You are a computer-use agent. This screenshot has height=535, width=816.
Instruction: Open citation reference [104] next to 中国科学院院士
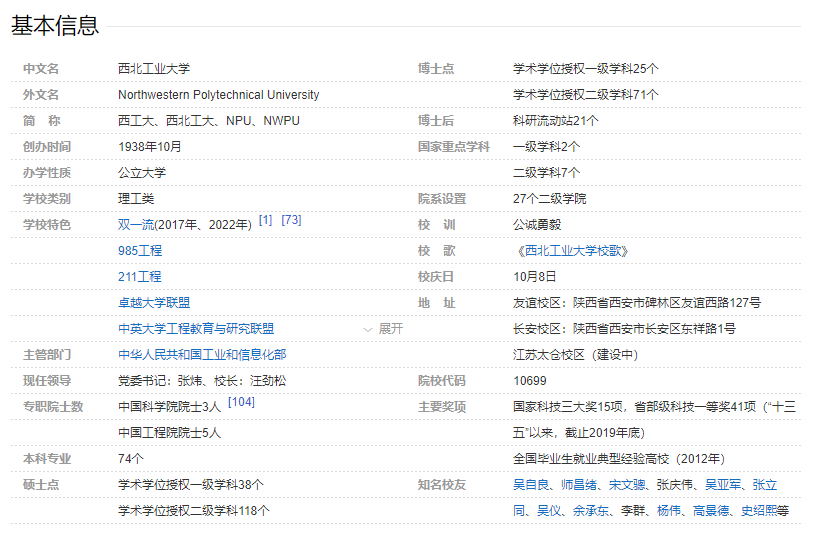tap(241, 402)
